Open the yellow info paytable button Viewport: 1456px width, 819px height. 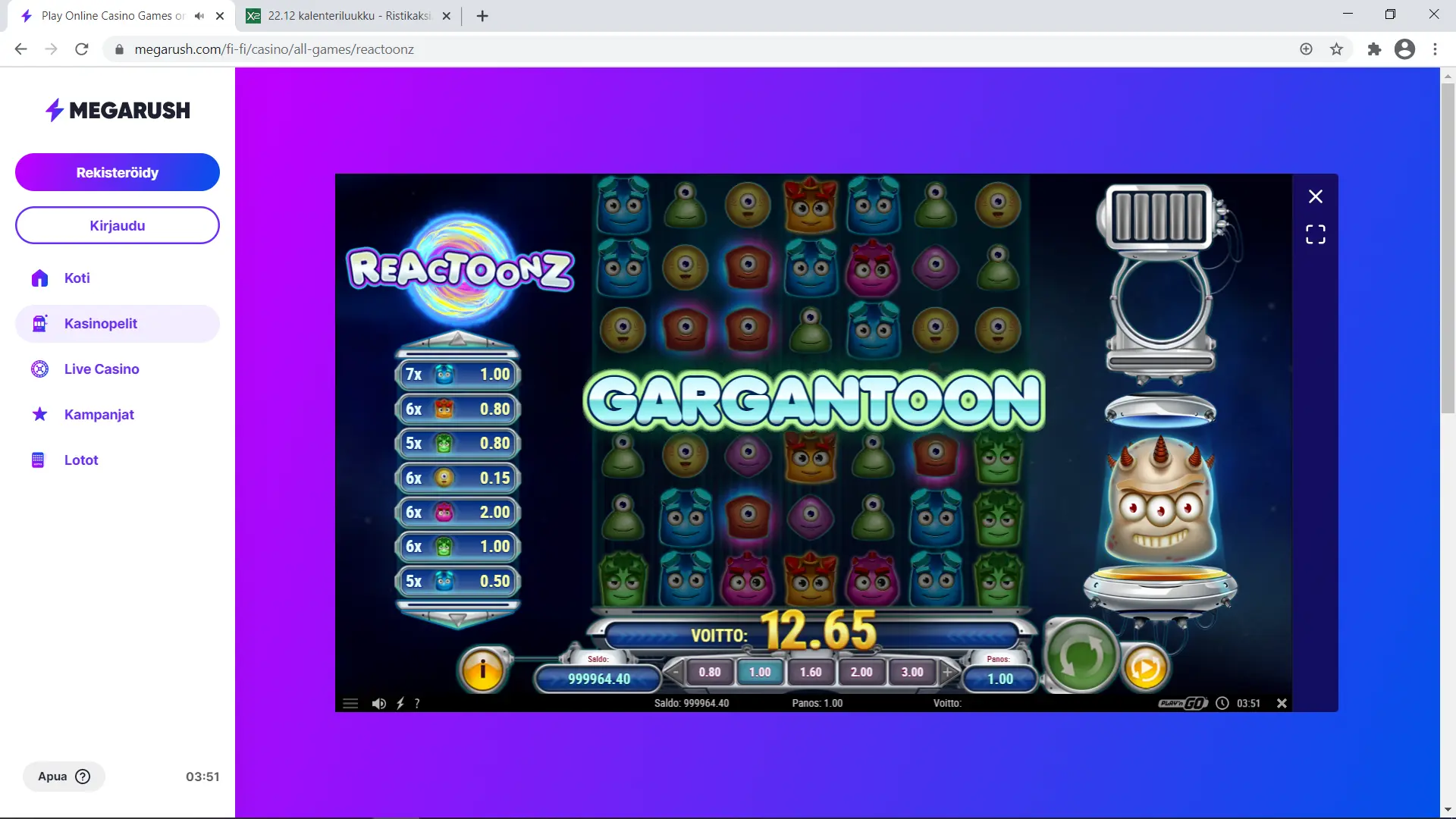click(482, 669)
